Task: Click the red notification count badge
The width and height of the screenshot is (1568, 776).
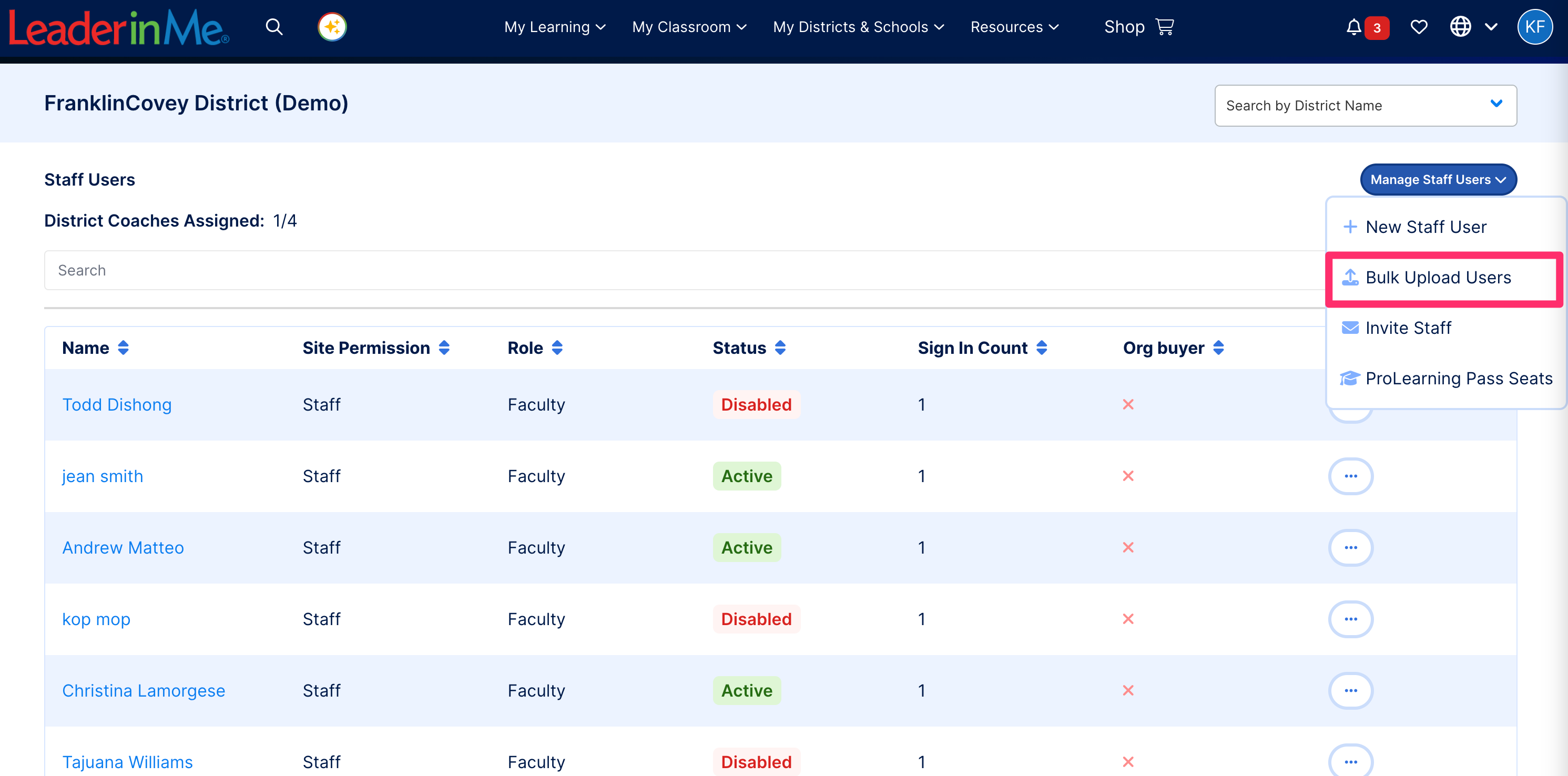Action: pos(1377,28)
